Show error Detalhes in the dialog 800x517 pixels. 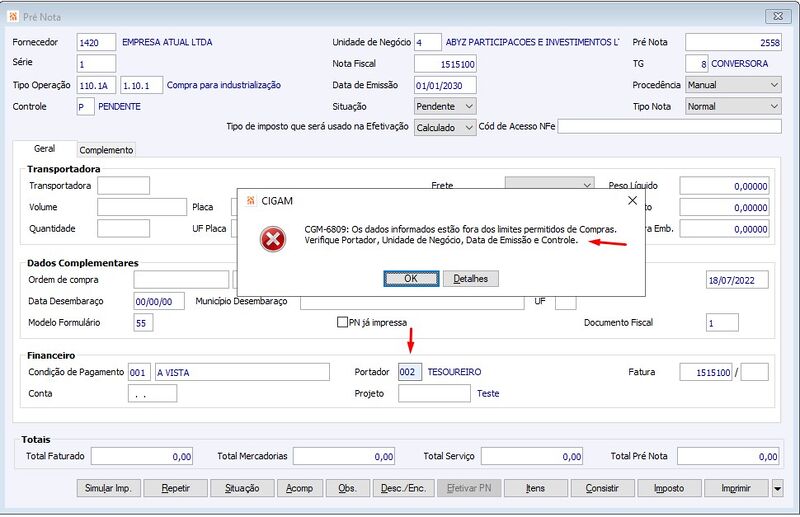pos(470,279)
